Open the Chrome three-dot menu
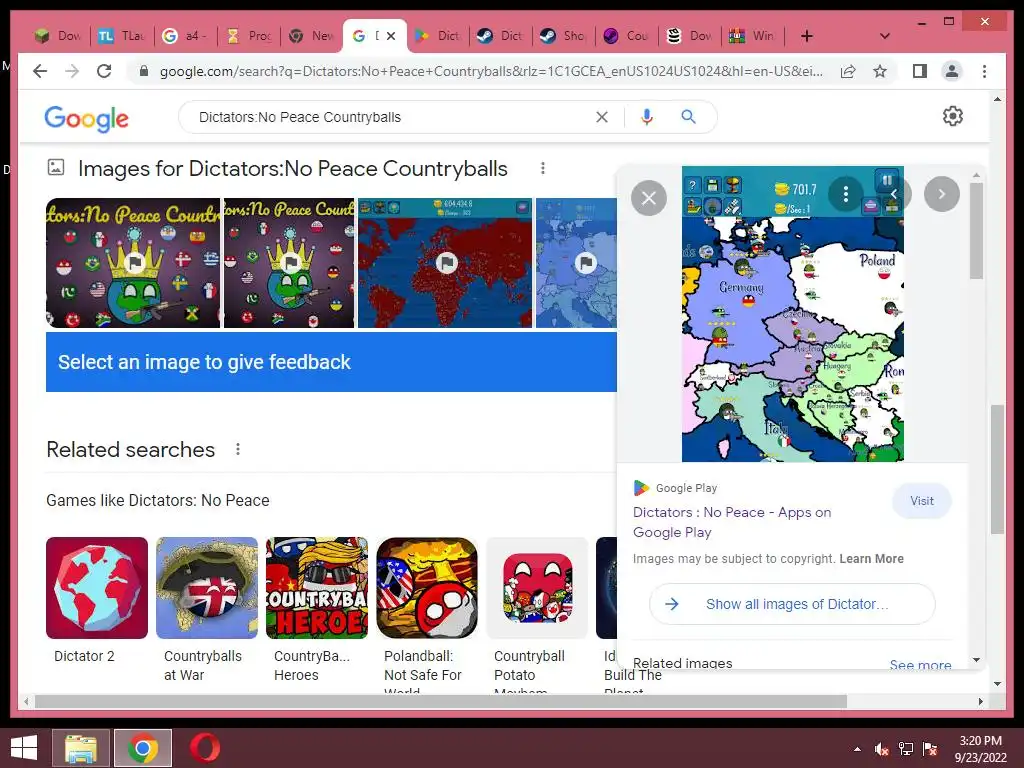This screenshot has height=768, width=1024. point(984,71)
